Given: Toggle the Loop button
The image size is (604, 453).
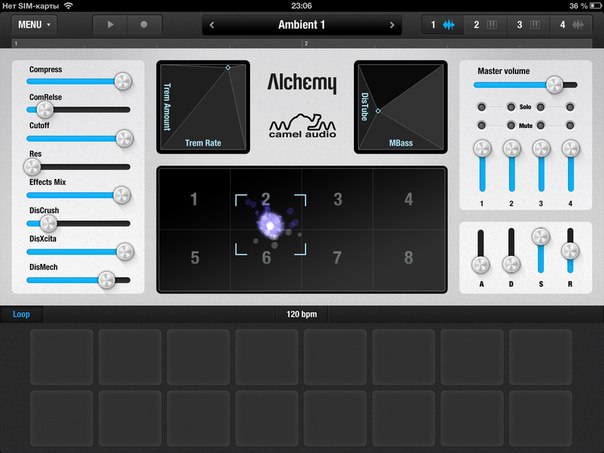Looking at the screenshot, I should pyautogui.click(x=21, y=314).
